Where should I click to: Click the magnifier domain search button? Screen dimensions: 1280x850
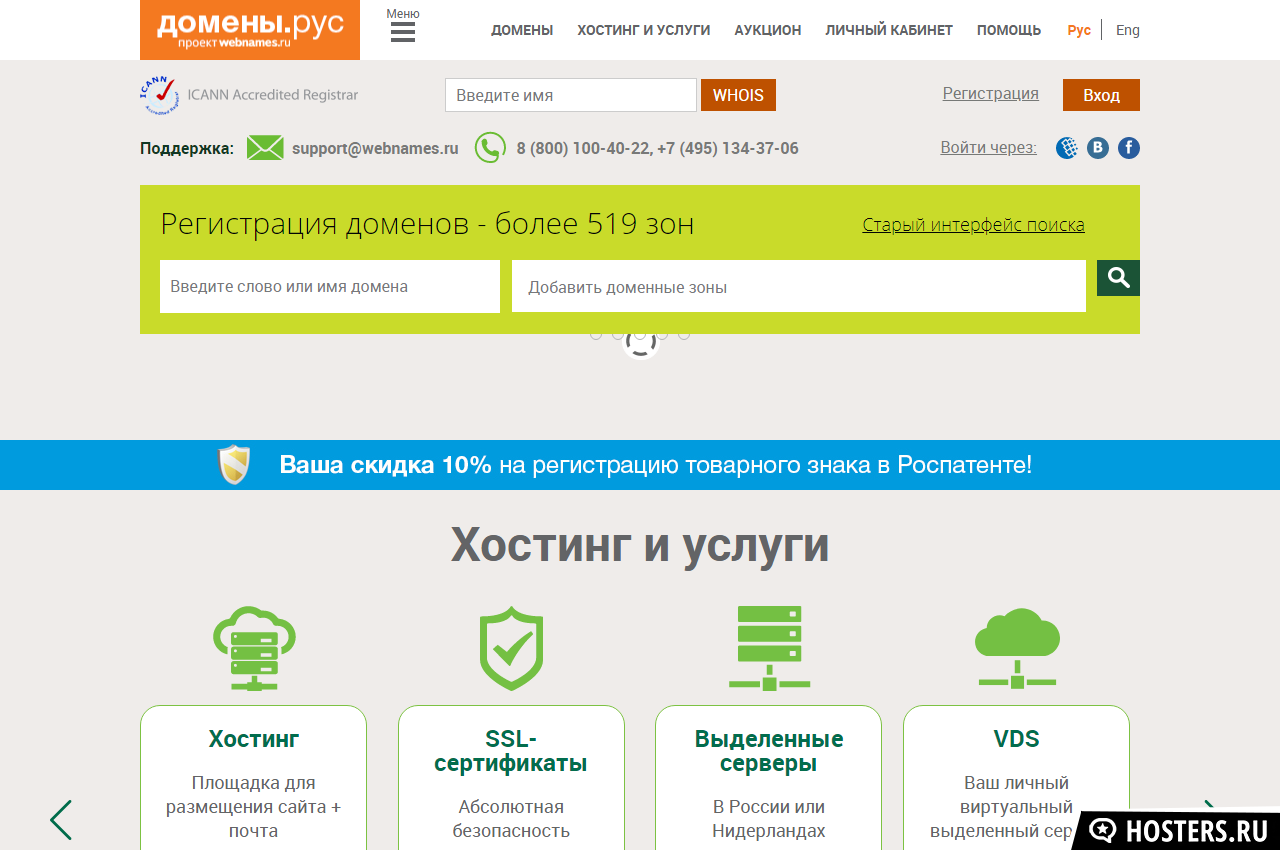[x=1118, y=278]
